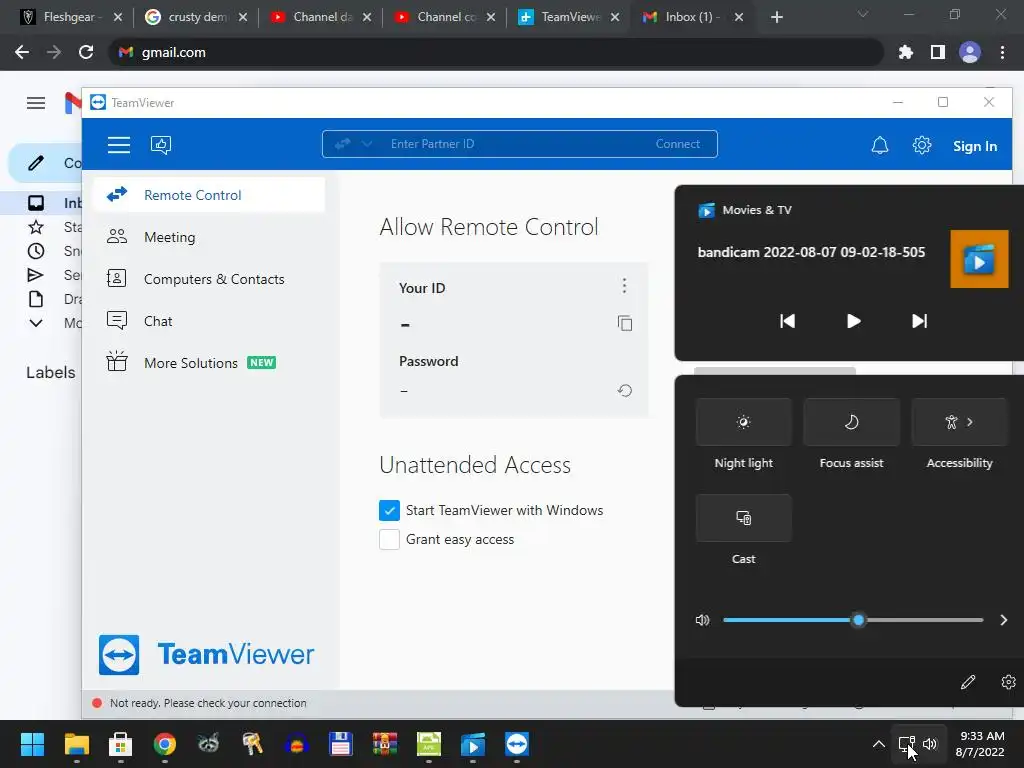Mute volume via speaker icon in quick settings
This screenshot has width=1024, height=768.
click(x=702, y=620)
